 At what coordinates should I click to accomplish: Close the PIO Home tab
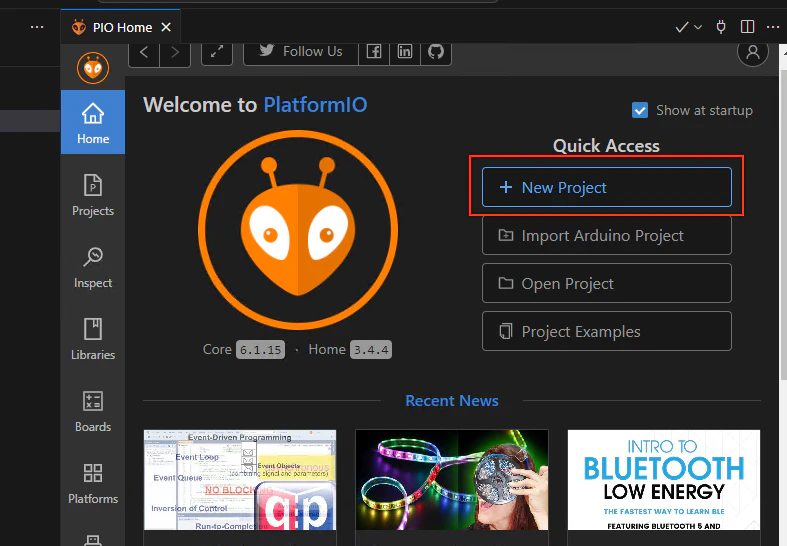point(166,27)
